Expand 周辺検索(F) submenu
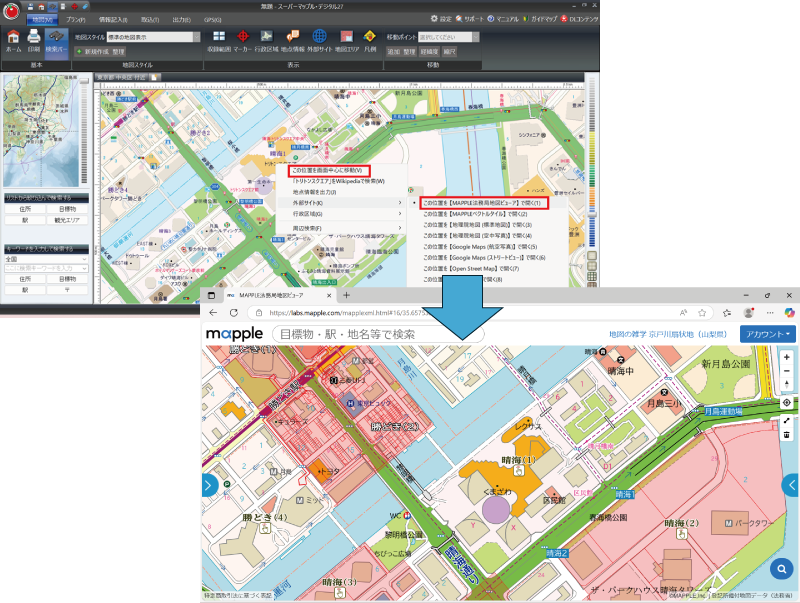The height and width of the screenshot is (603, 800). (x=342, y=228)
